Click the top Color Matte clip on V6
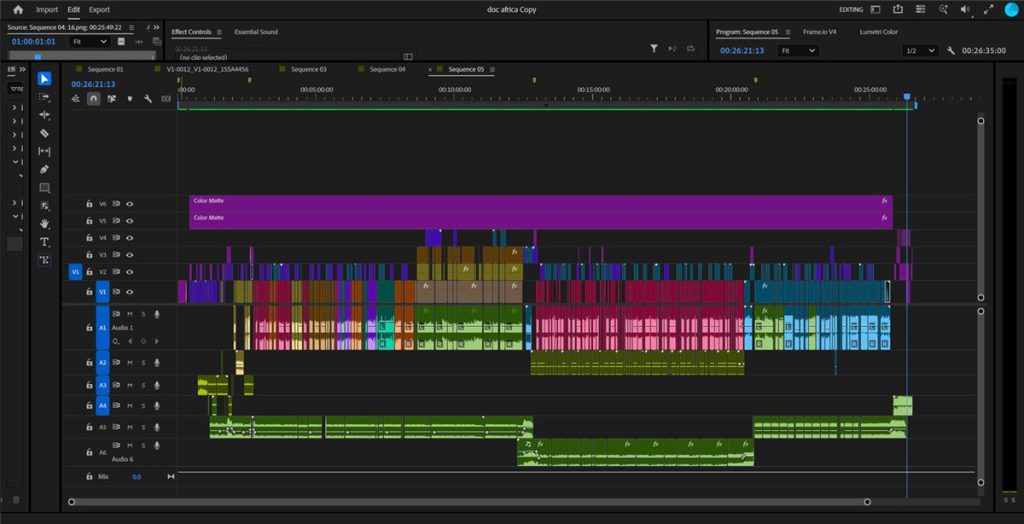Image resolution: width=1024 pixels, height=524 pixels. click(x=541, y=203)
